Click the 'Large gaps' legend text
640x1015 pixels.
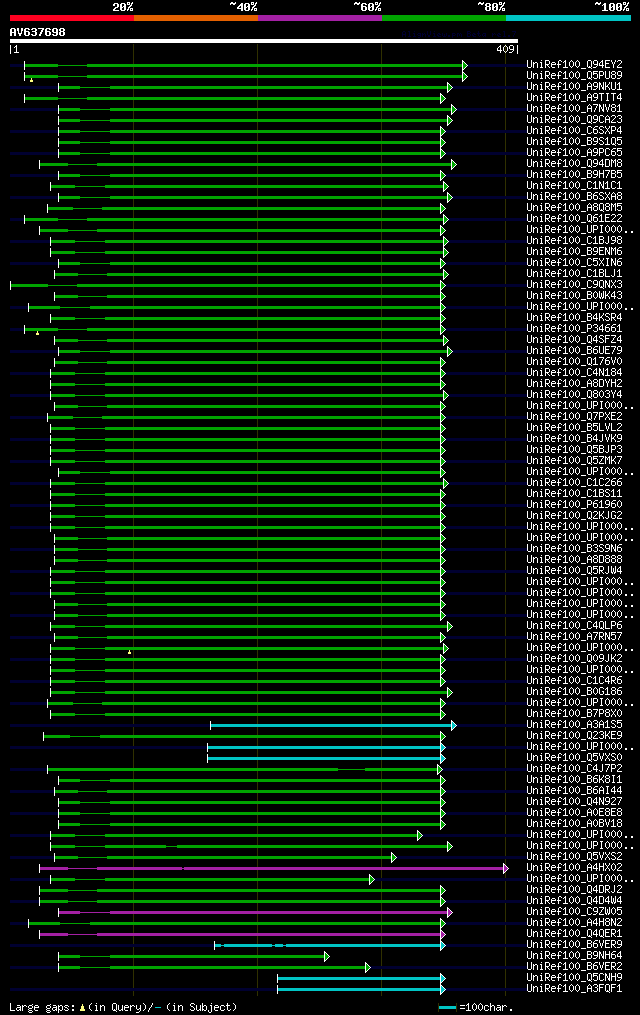43,1008
